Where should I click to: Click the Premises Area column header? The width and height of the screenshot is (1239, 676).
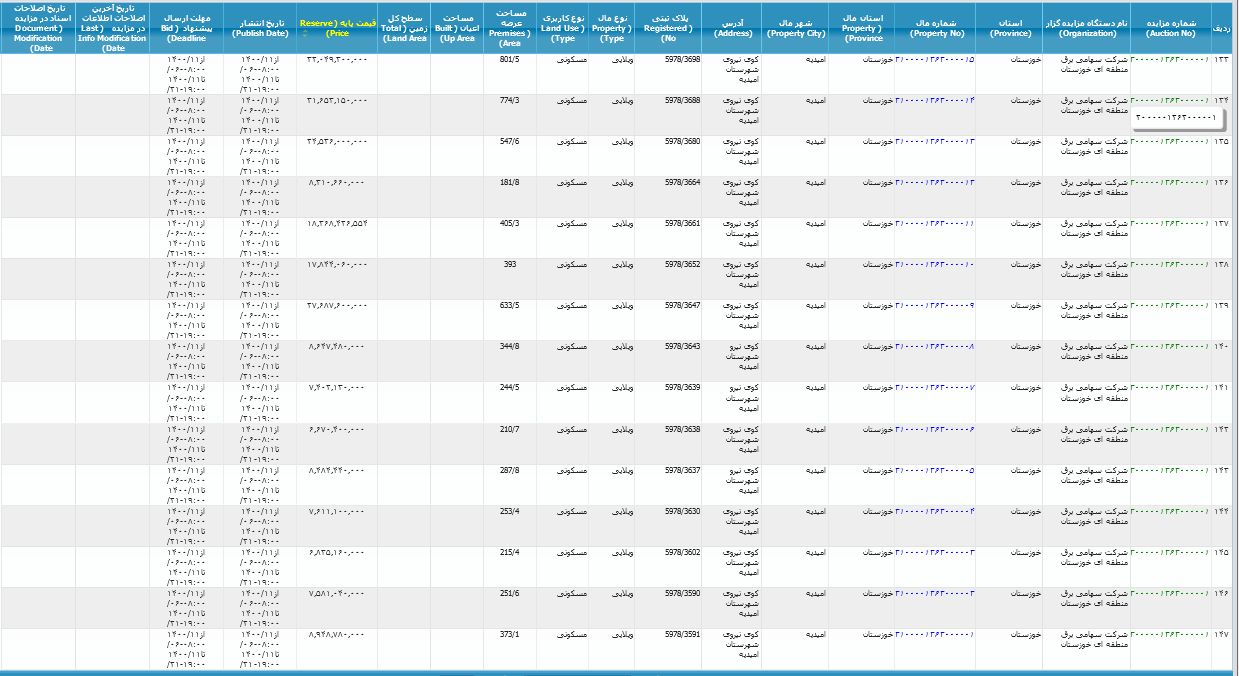coord(510,27)
